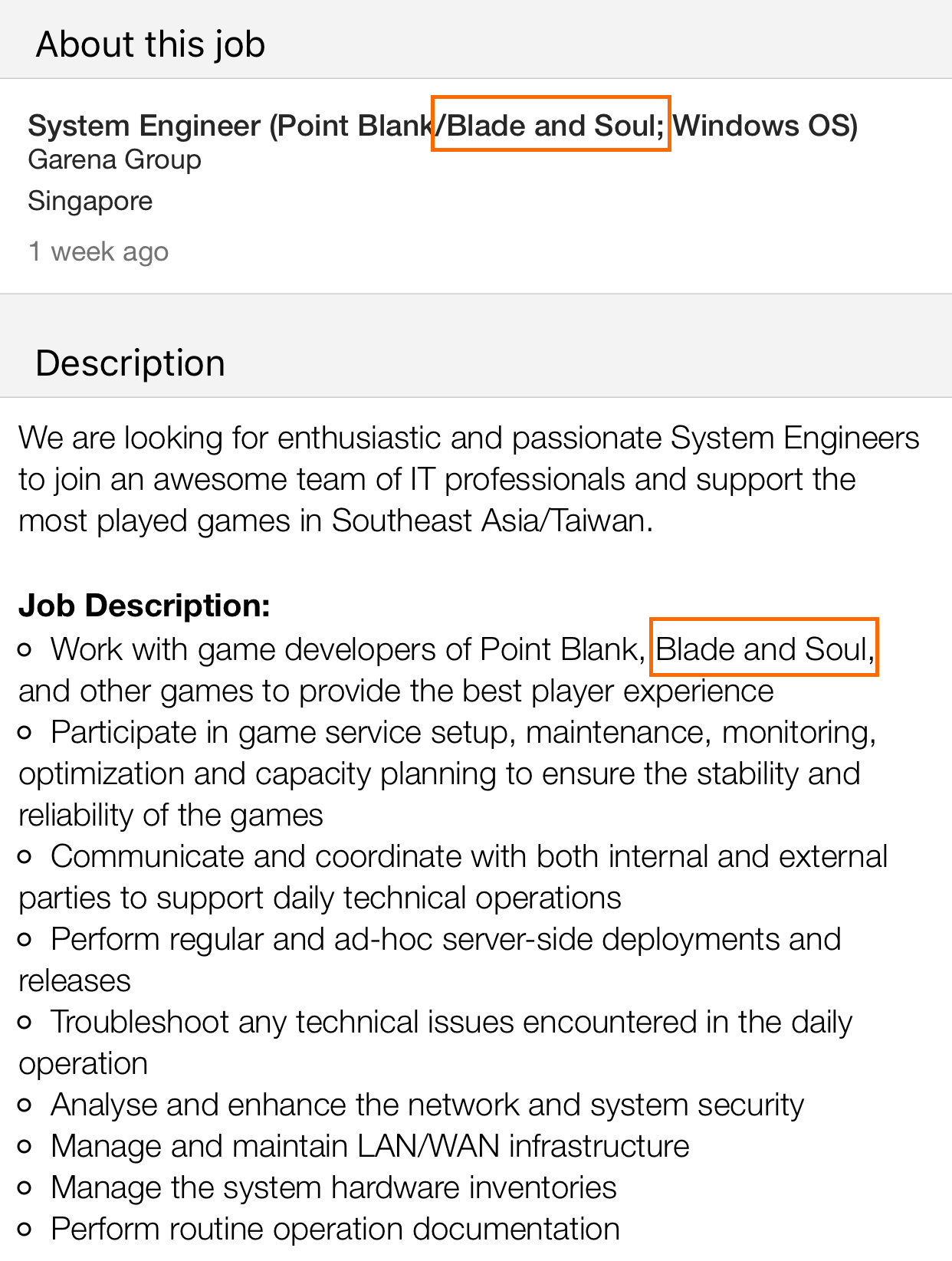Open the Garena Group company name
This screenshot has width=952, height=1261.
point(114,159)
